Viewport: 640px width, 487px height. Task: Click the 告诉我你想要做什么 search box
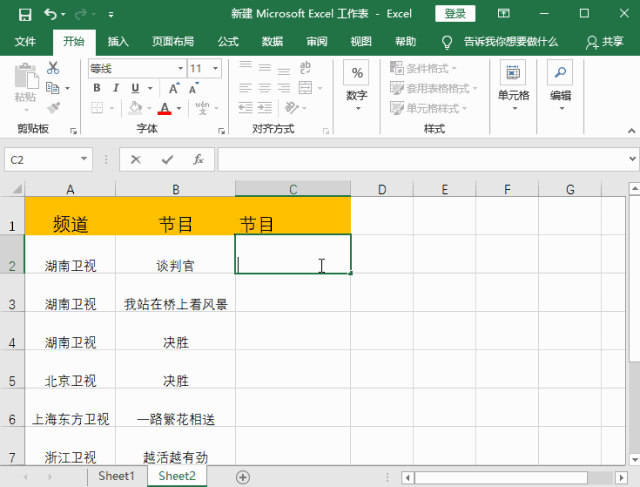pos(510,42)
